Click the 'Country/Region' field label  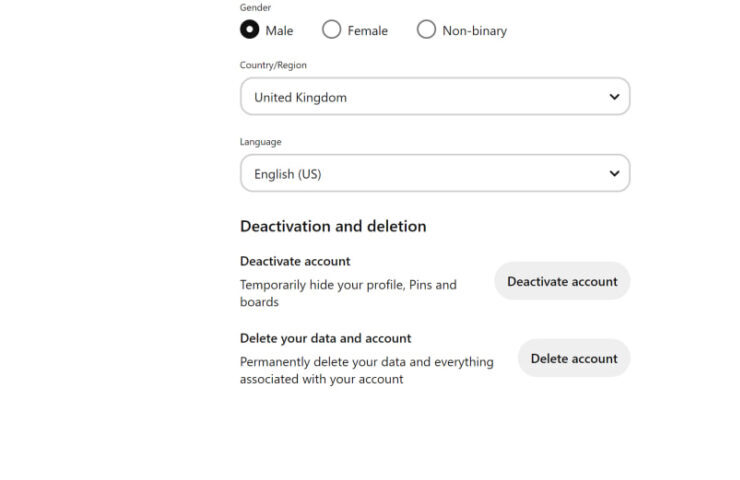273,65
